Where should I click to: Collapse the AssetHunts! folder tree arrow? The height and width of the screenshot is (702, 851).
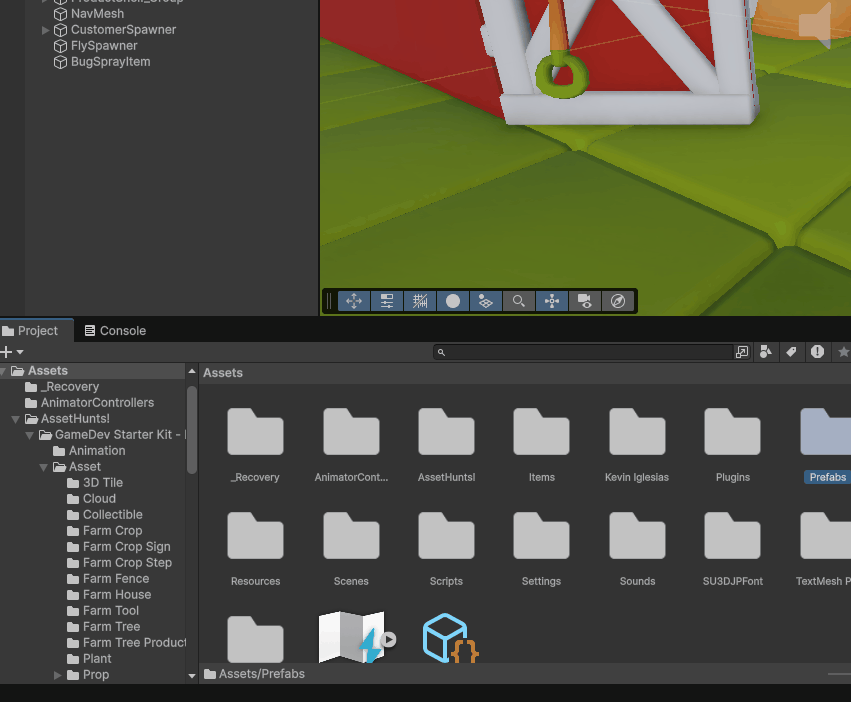point(16,419)
